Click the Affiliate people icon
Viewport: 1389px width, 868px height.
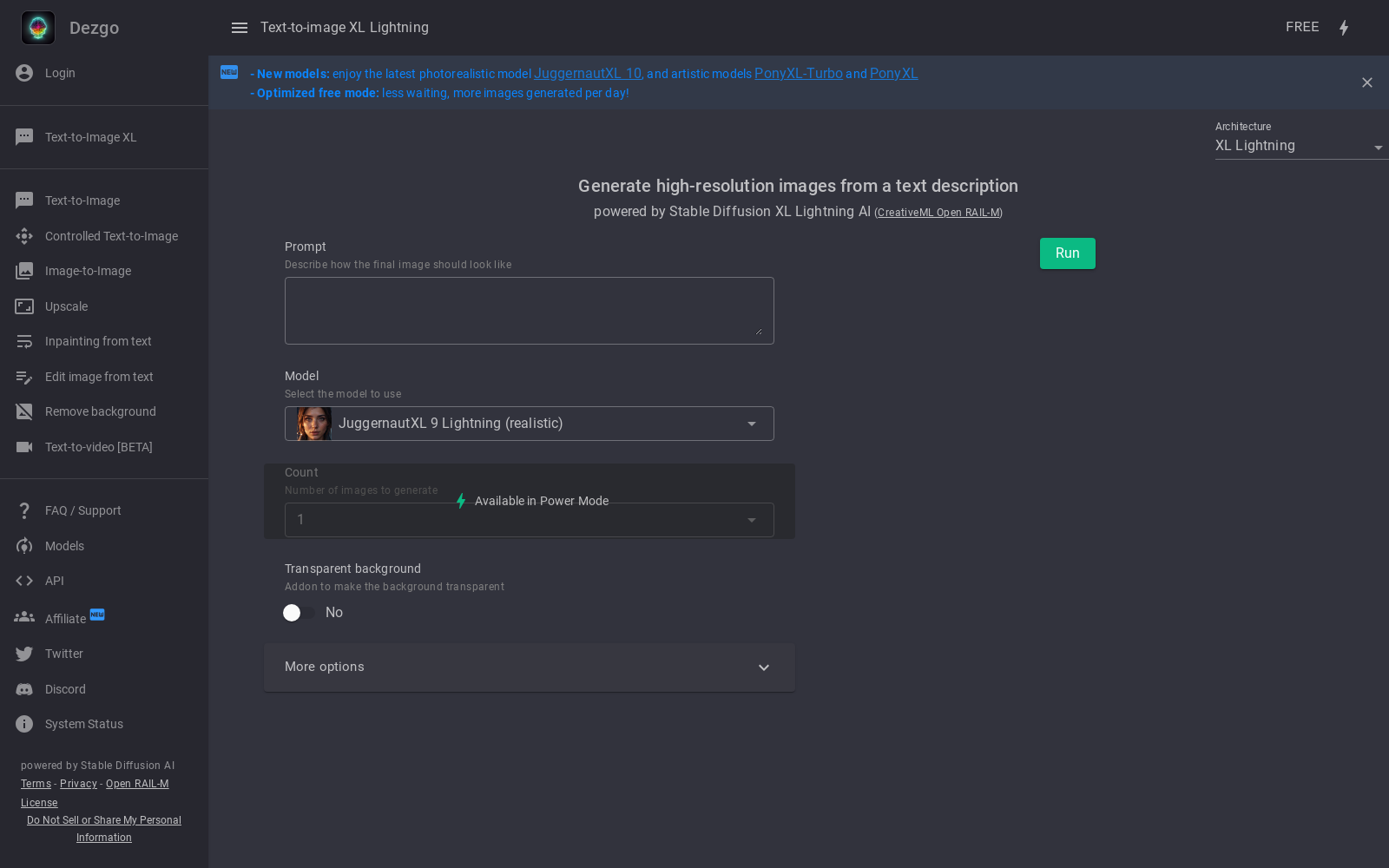pyautogui.click(x=24, y=617)
